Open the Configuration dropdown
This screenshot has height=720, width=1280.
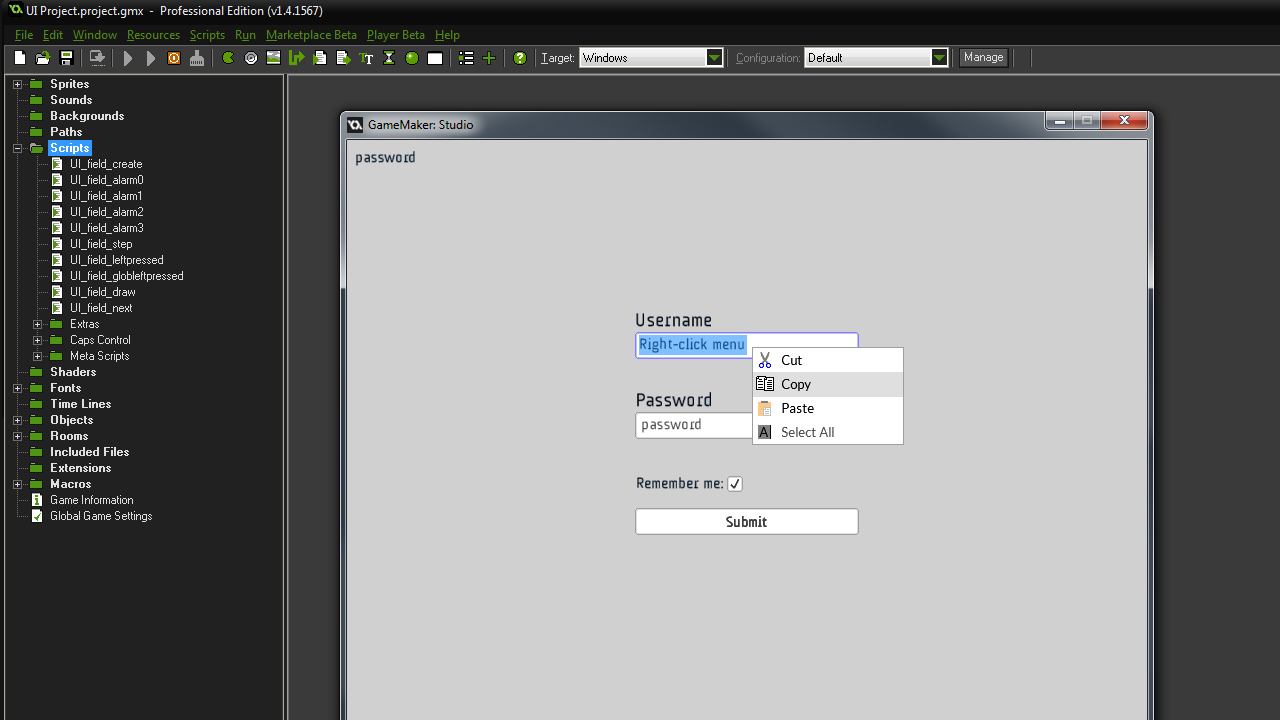(x=939, y=58)
